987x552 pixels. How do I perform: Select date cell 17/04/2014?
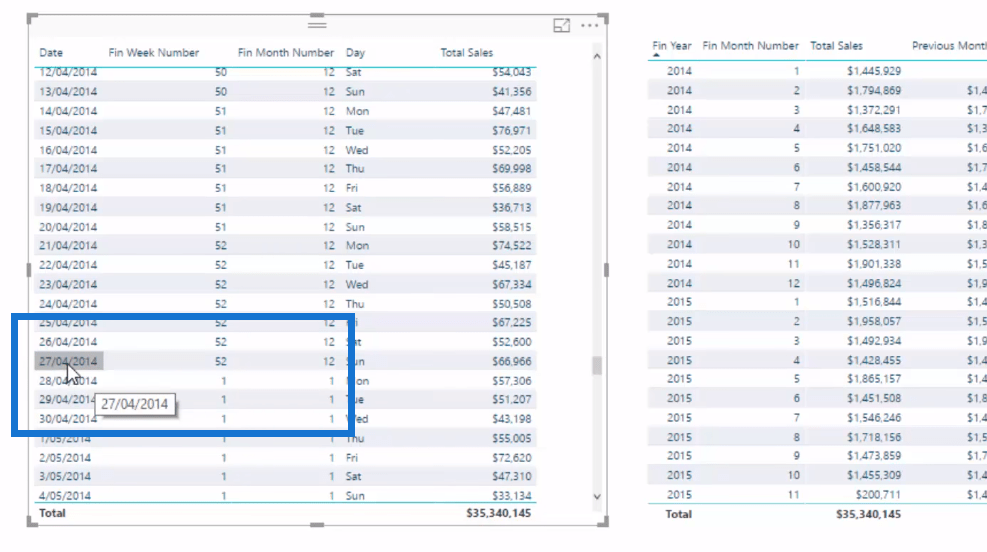coord(68,169)
